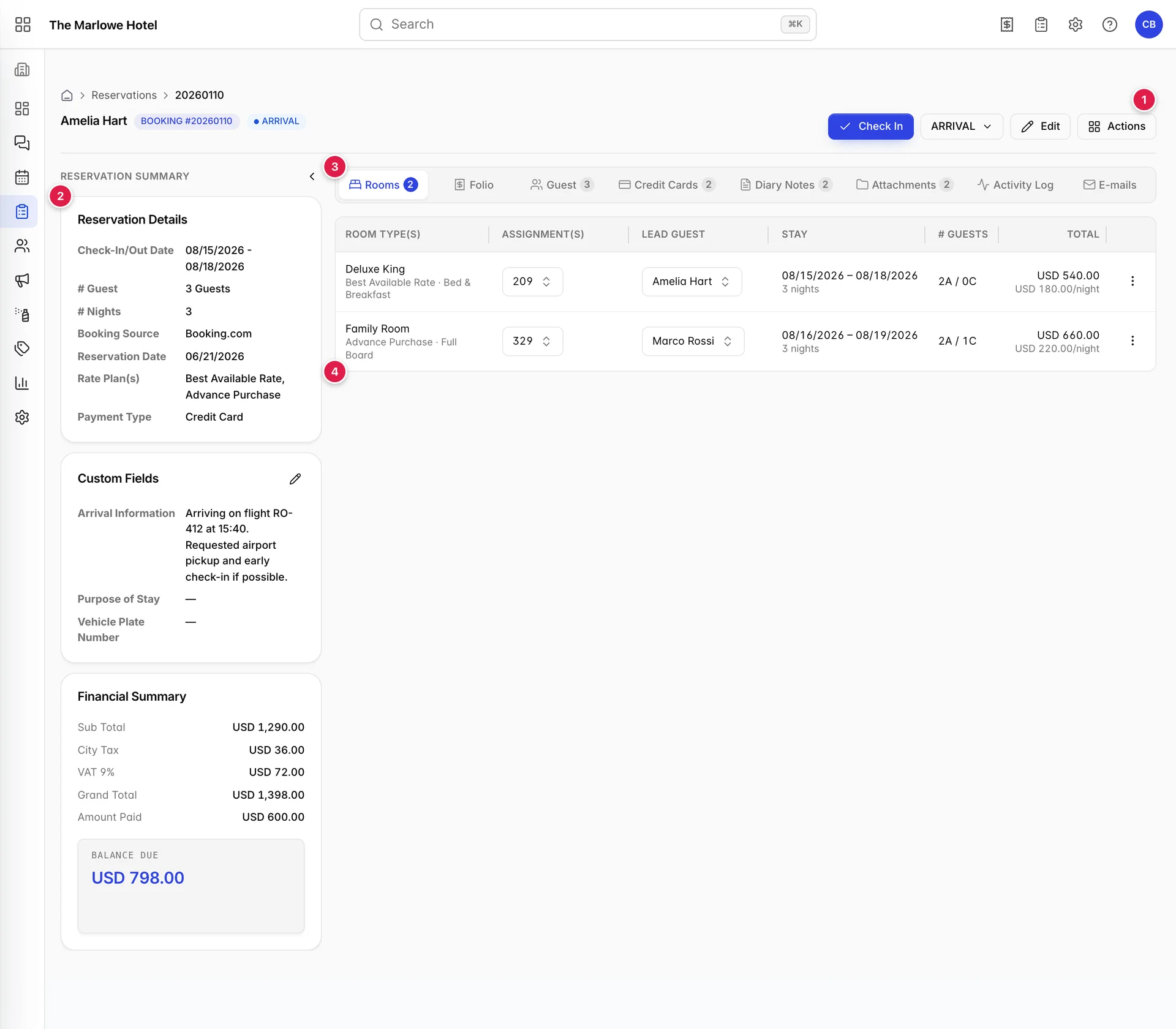Click balance due USD 798.00
1176x1029 pixels.
point(138,878)
